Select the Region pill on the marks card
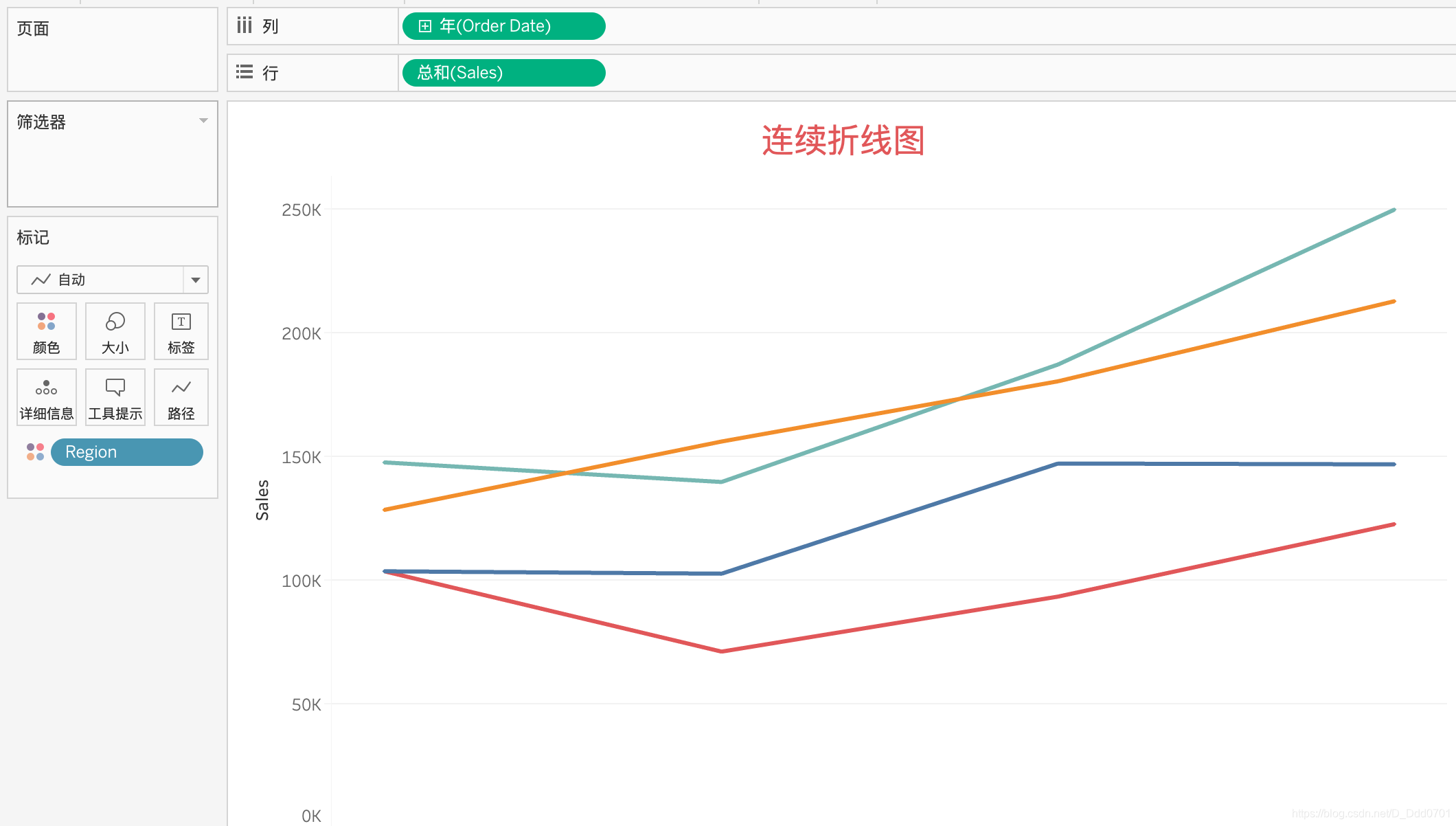1456x826 pixels. [127, 452]
